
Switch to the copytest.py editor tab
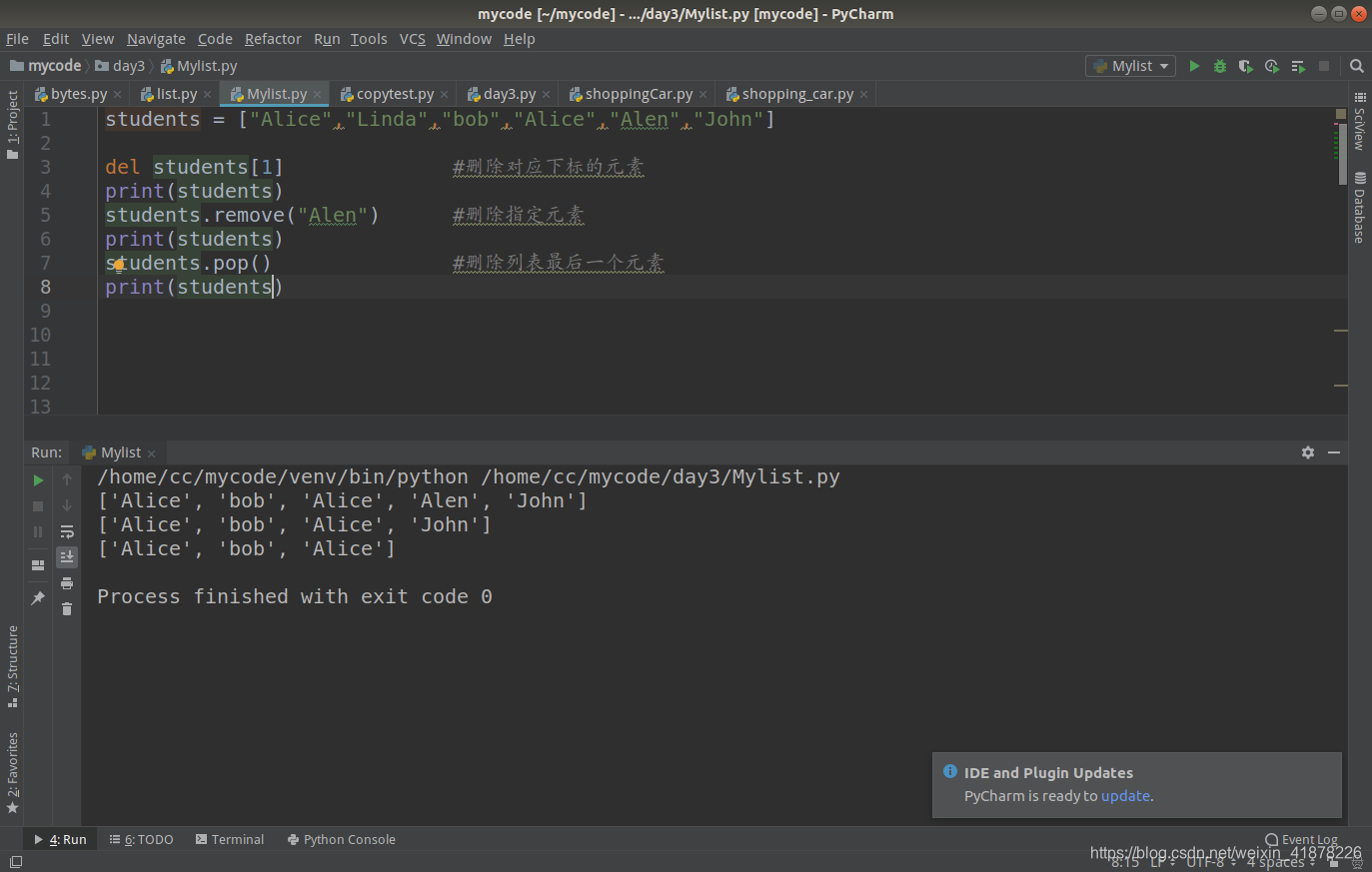(395, 94)
